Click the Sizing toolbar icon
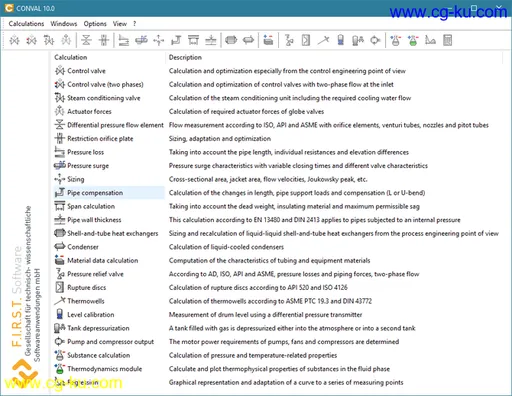 (159, 40)
